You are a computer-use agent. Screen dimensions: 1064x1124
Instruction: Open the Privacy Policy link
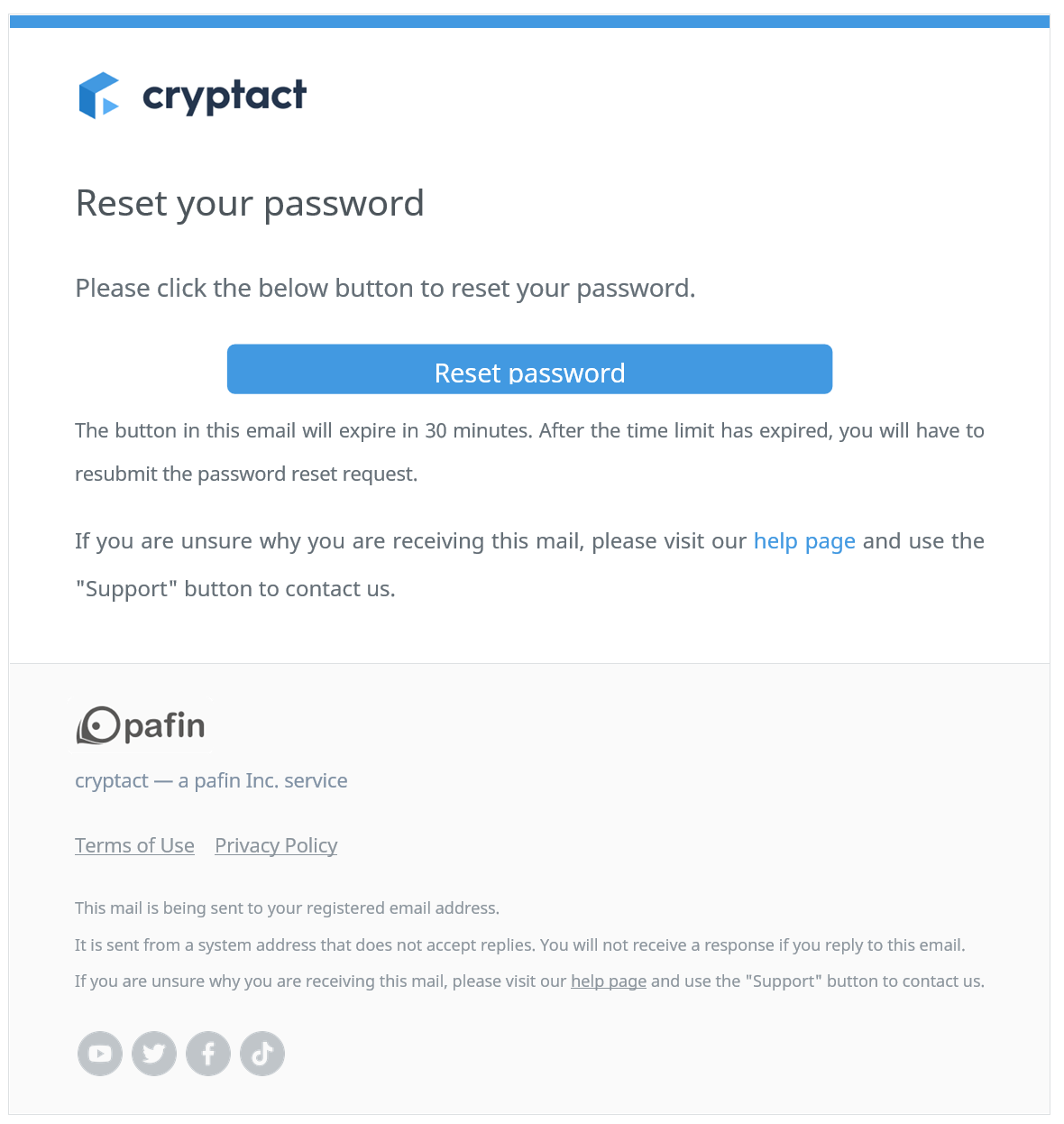click(276, 845)
